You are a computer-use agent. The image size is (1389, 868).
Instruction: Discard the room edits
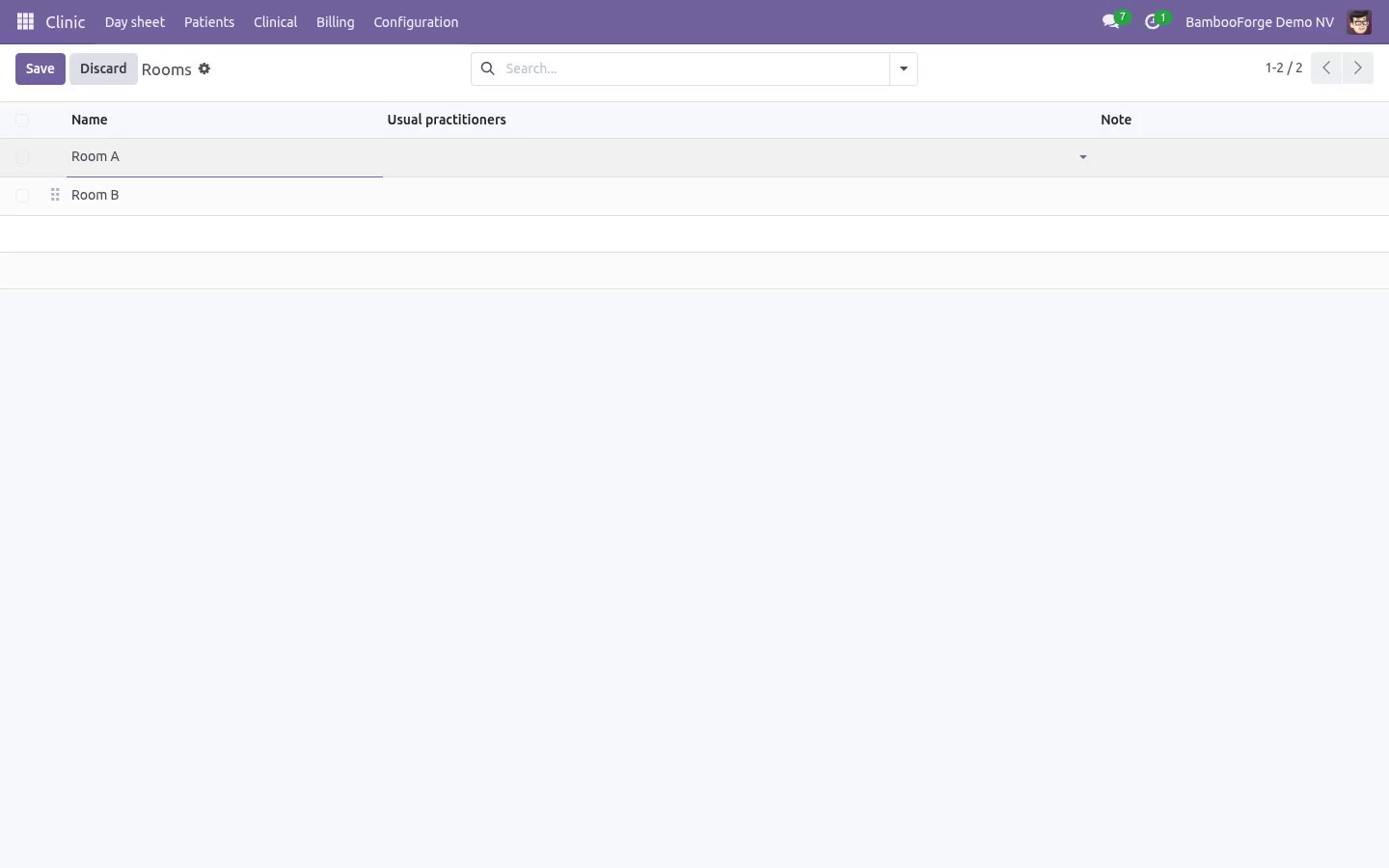point(103,68)
